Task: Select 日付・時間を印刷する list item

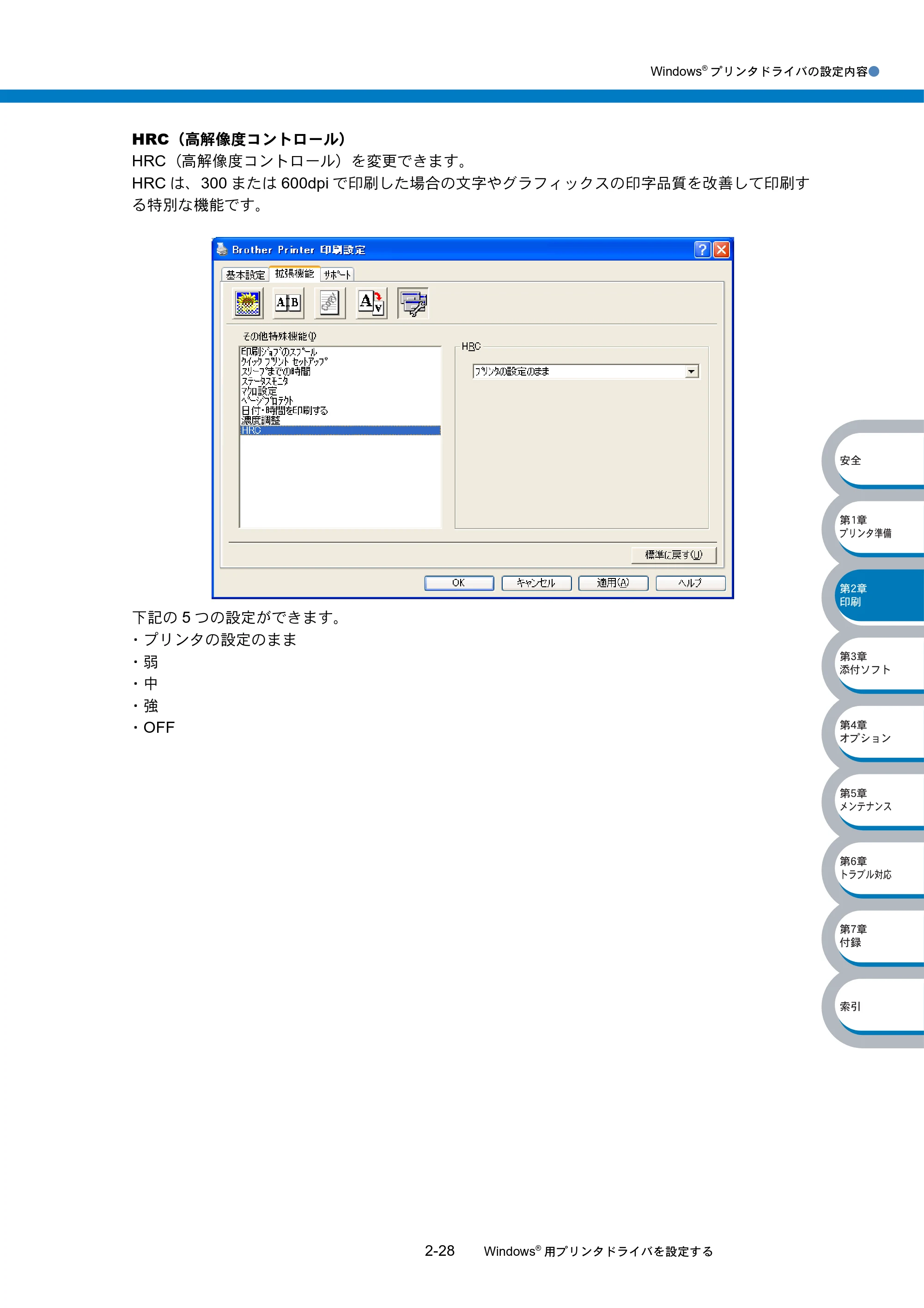Action: [x=340, y=411]
